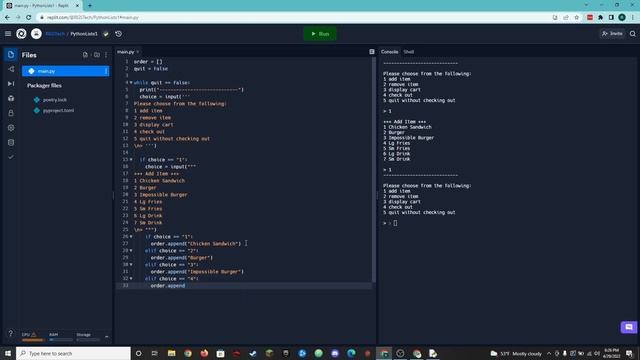
Task: Create a new file in Files panel
Action: click(85, 55)
